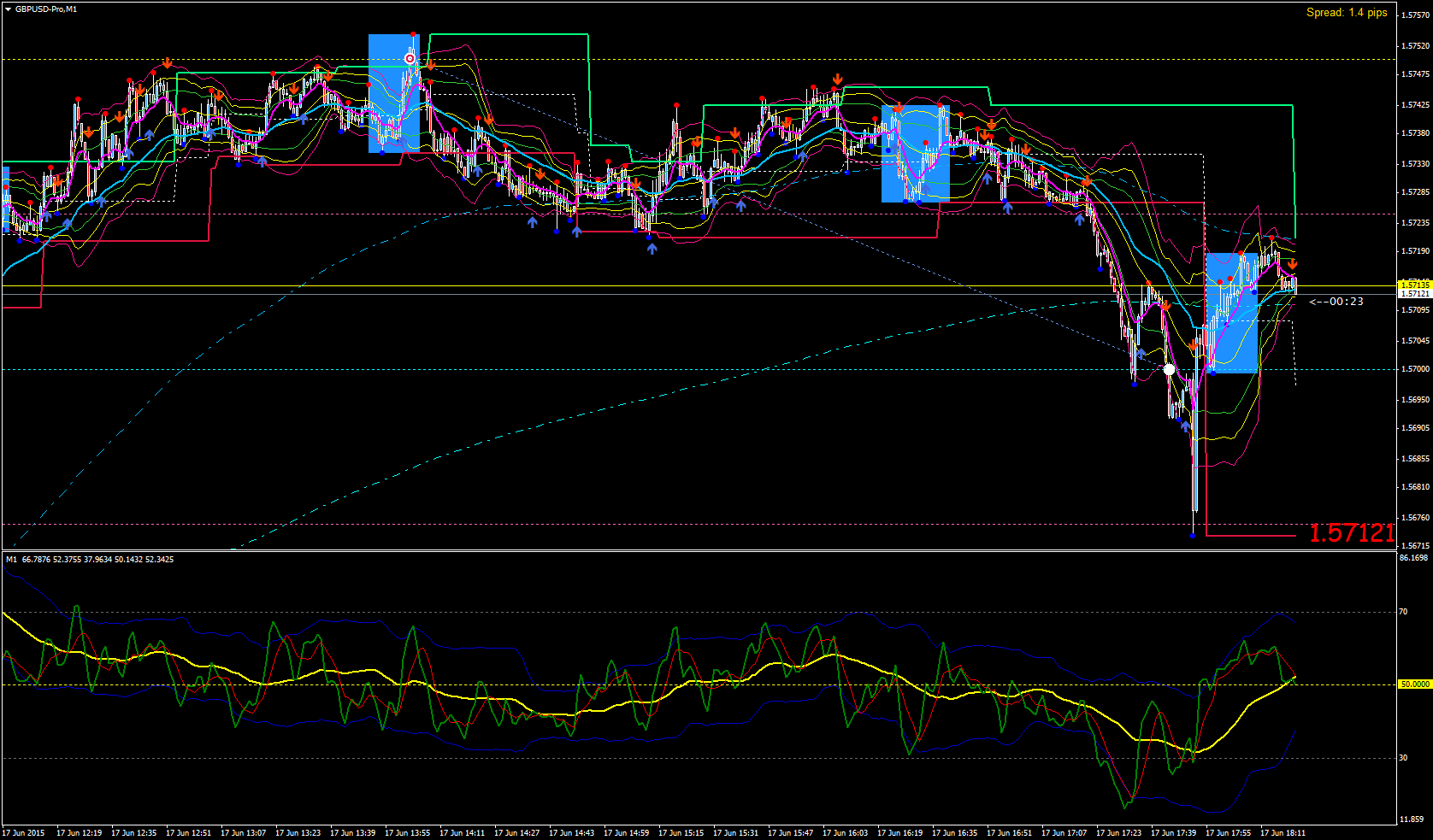Click the 1.57000 price scale label
The width and height of the screenshot is (1433, 840).
click(1416, 369)
